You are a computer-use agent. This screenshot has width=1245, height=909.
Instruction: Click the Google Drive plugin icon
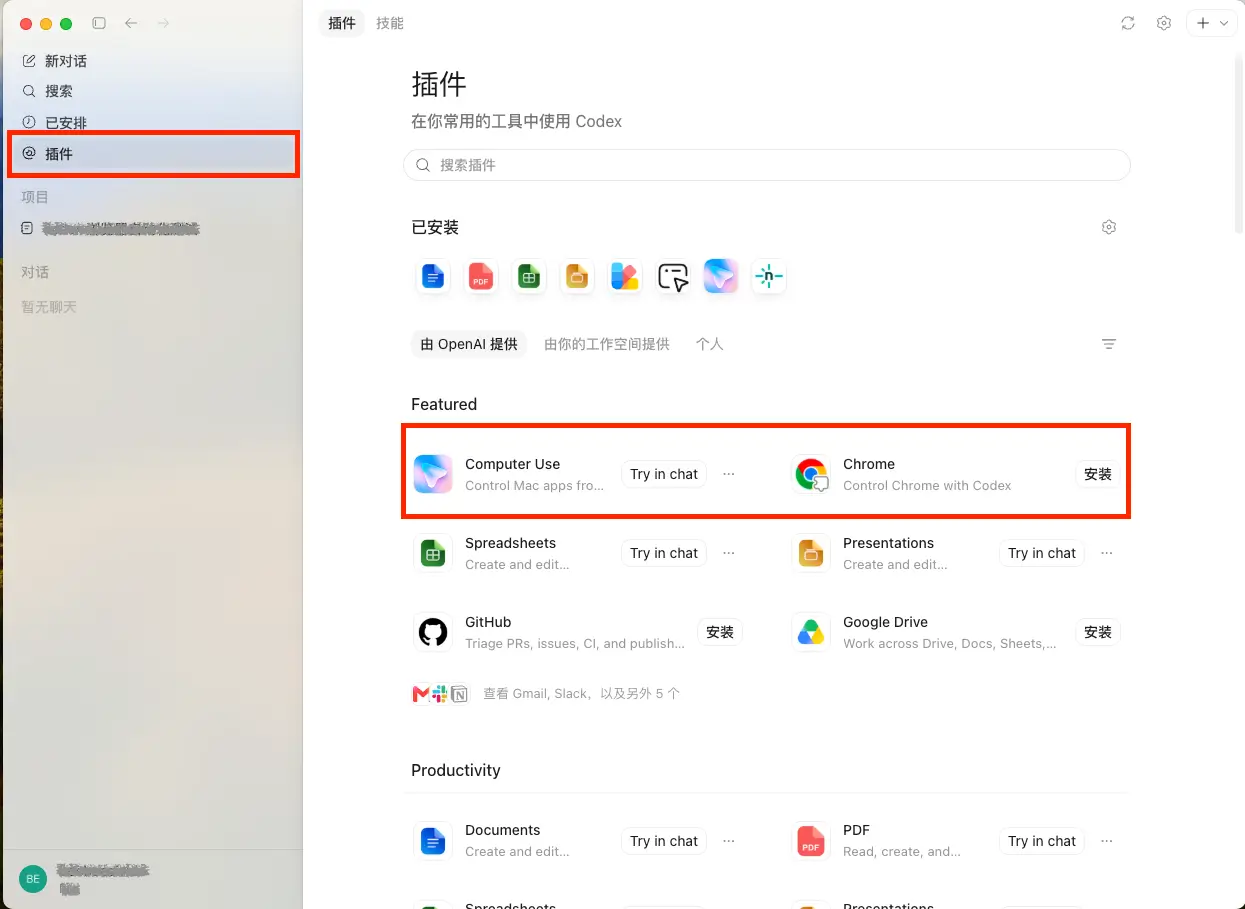[811, 632]
